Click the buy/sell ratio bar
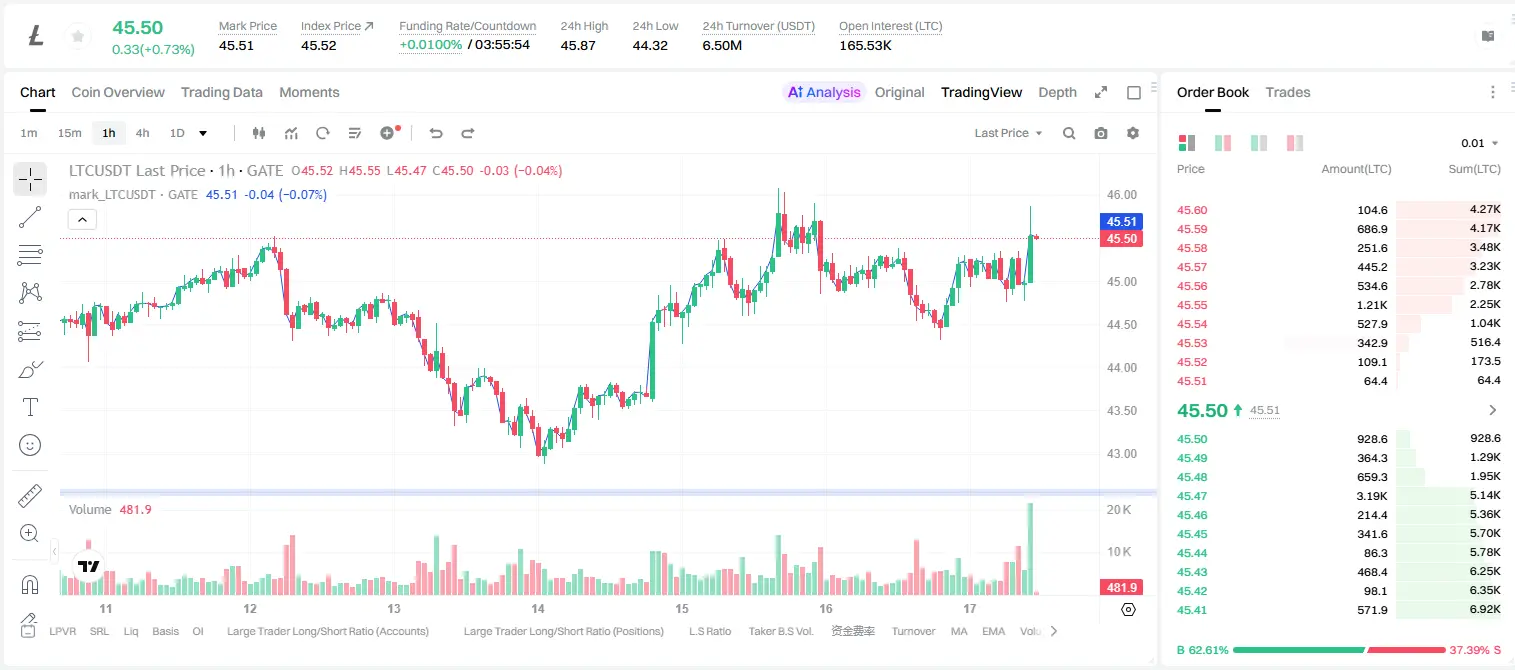The width and height of the screenshot is (1515, 670). point(1338,649)
